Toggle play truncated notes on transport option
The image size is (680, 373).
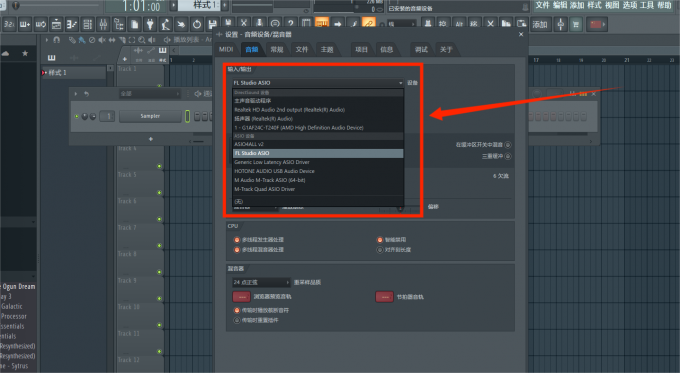[237, 310]
